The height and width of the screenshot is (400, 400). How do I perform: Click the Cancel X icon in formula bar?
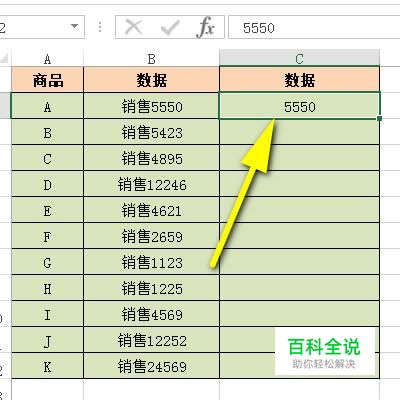coord(134,27)
